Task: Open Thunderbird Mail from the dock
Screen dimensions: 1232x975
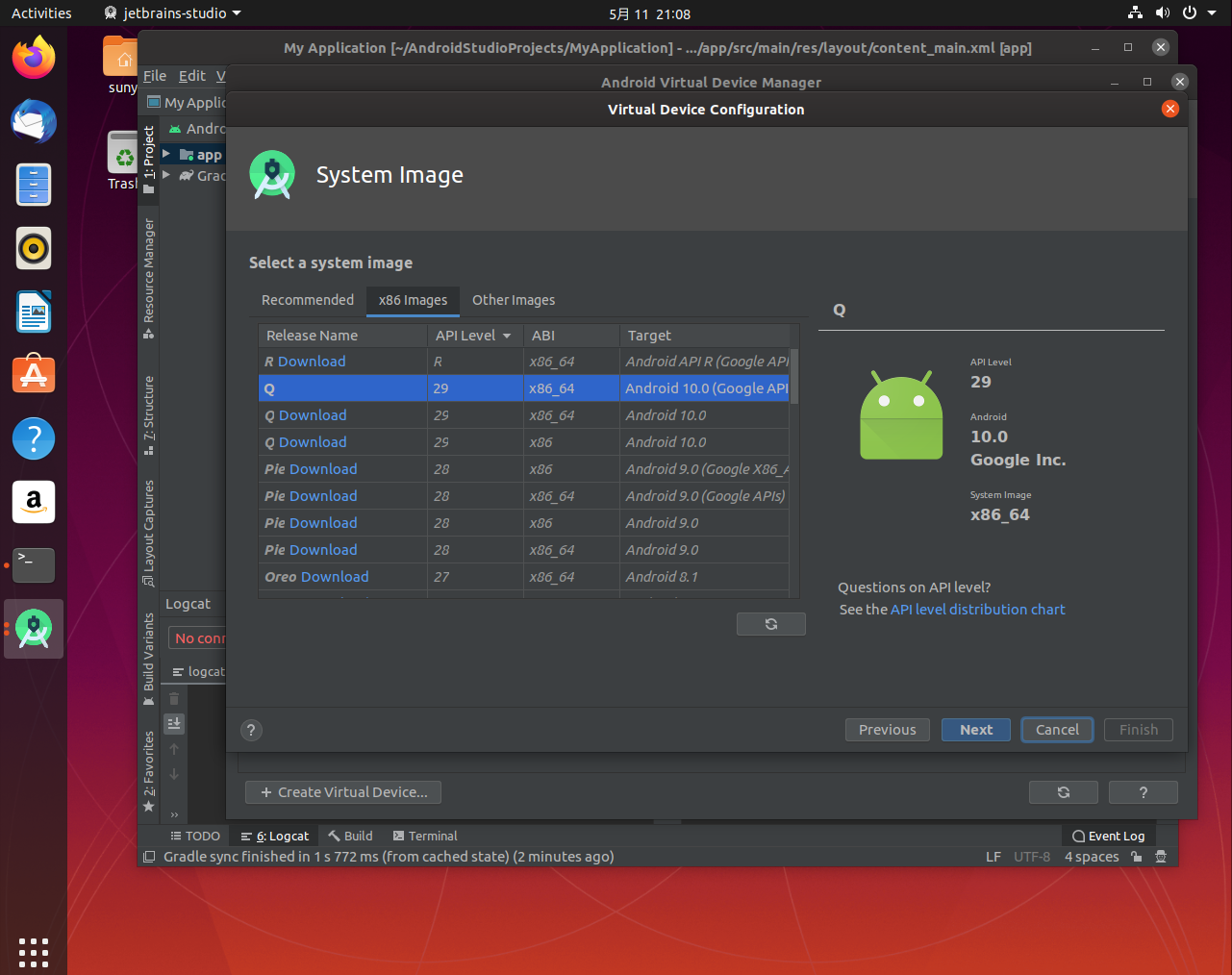Action: [x=34, y=122]
